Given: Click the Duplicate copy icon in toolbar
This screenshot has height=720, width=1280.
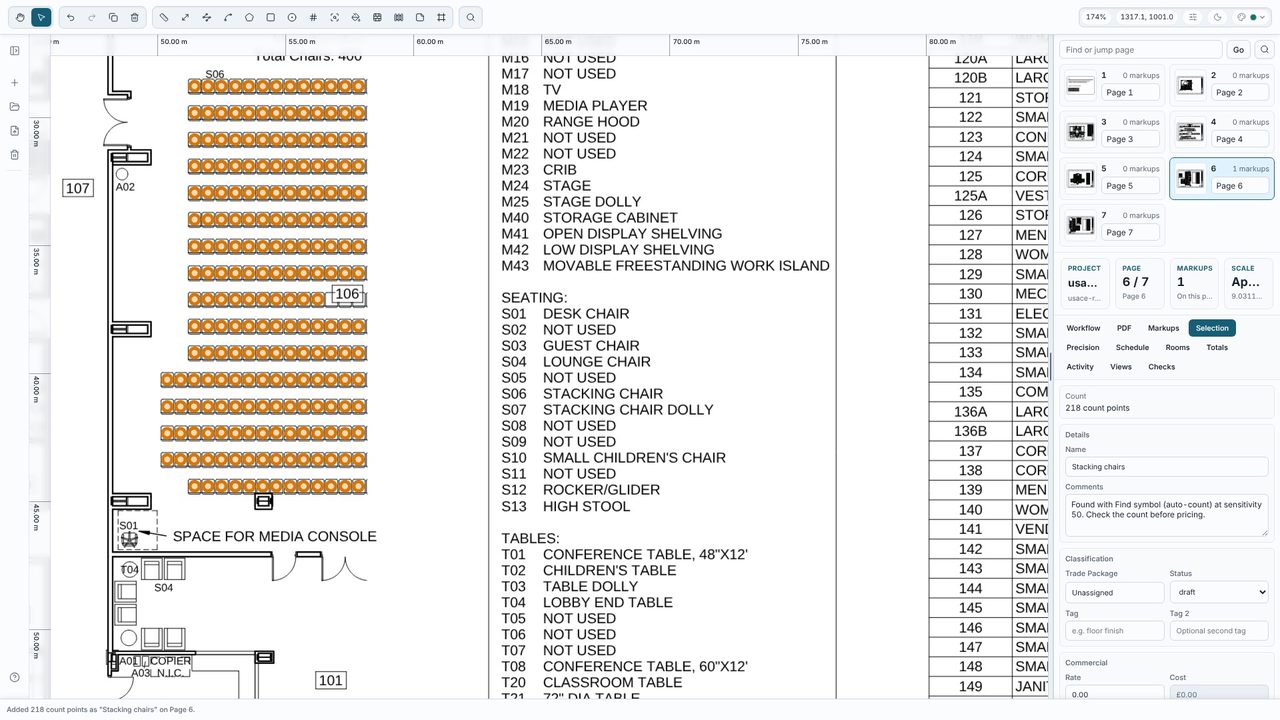Looking at the screenshot, I should pyautogui.click(x=113, y=17).
